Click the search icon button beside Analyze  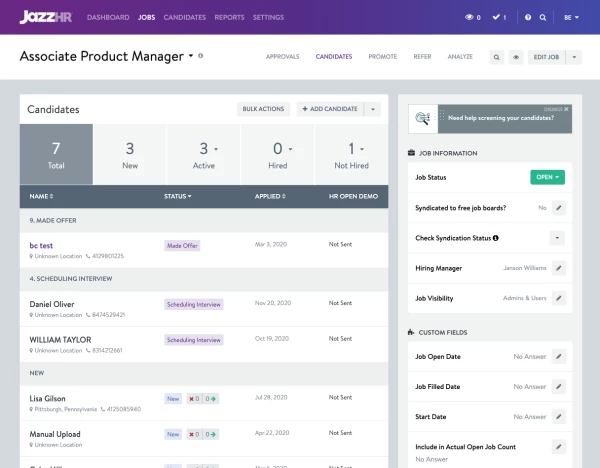tap(496, 57)
